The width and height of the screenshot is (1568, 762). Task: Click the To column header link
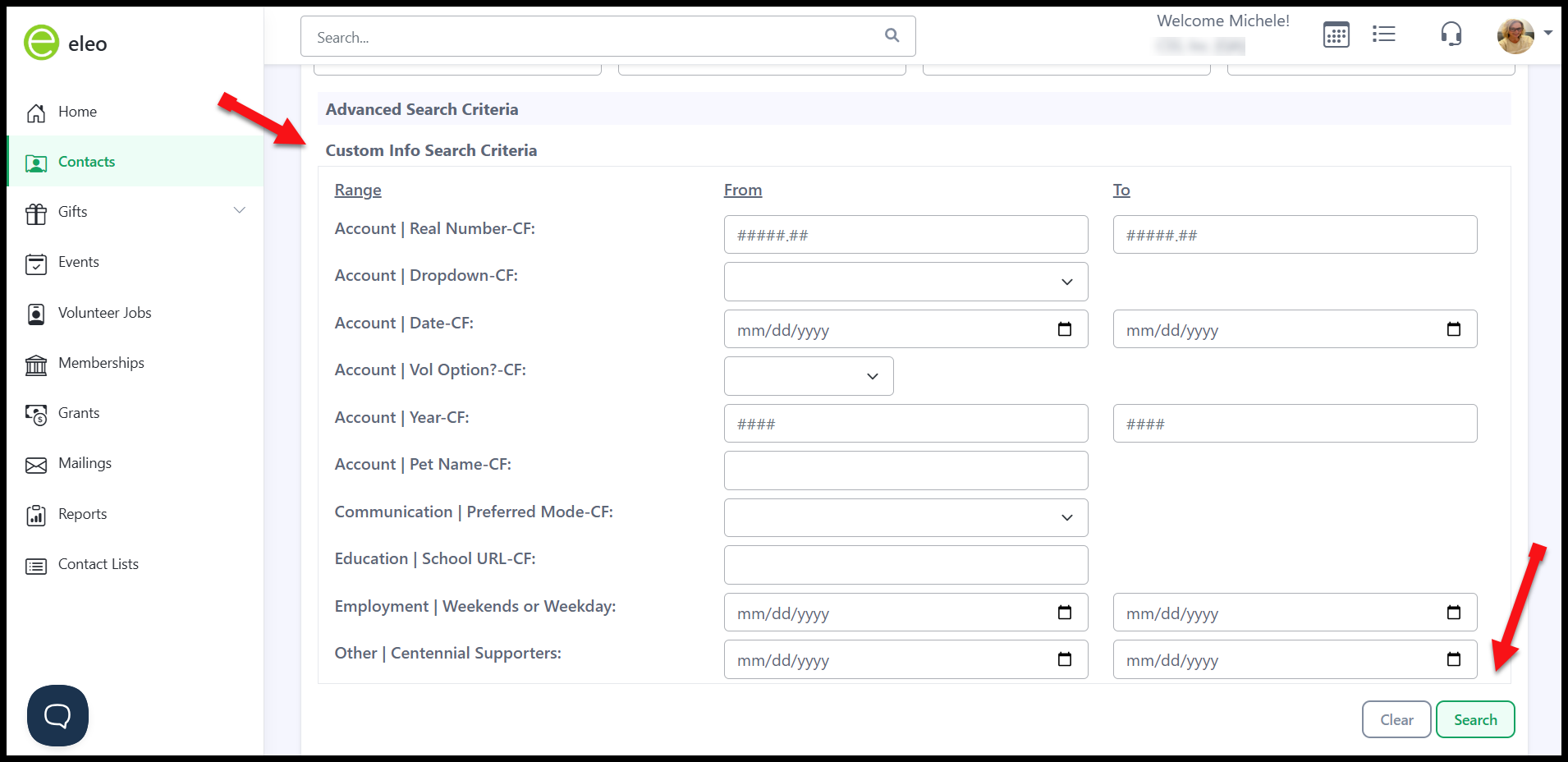click(x=1121, y=190)
